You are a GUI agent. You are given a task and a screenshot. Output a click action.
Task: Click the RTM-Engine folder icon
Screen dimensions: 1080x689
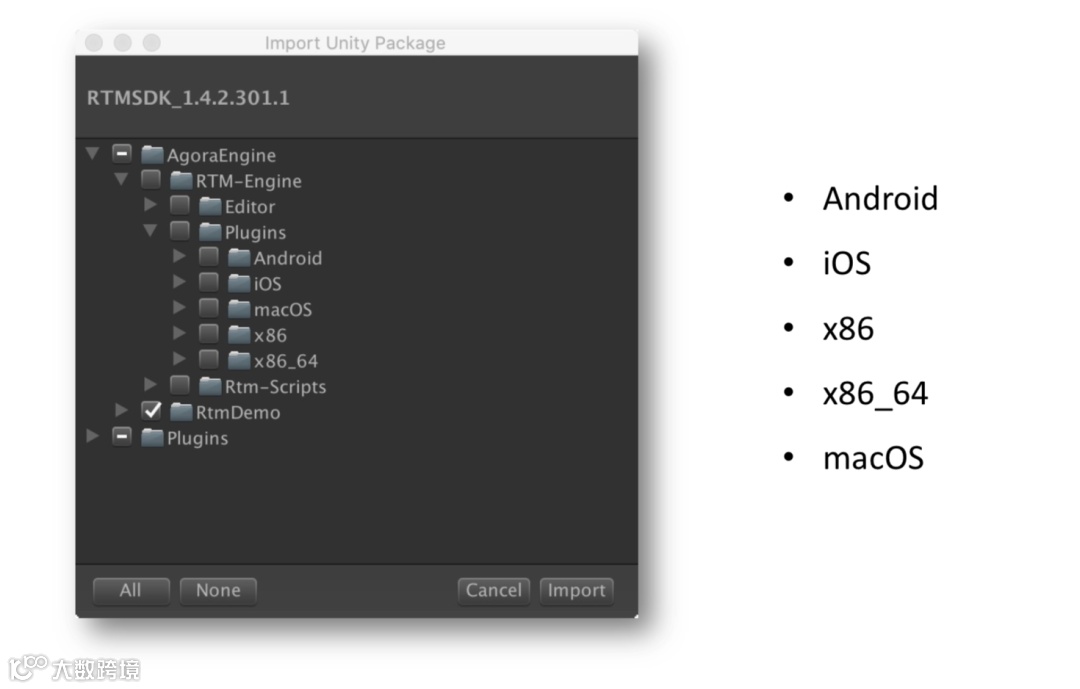click(x=181, y=181)
